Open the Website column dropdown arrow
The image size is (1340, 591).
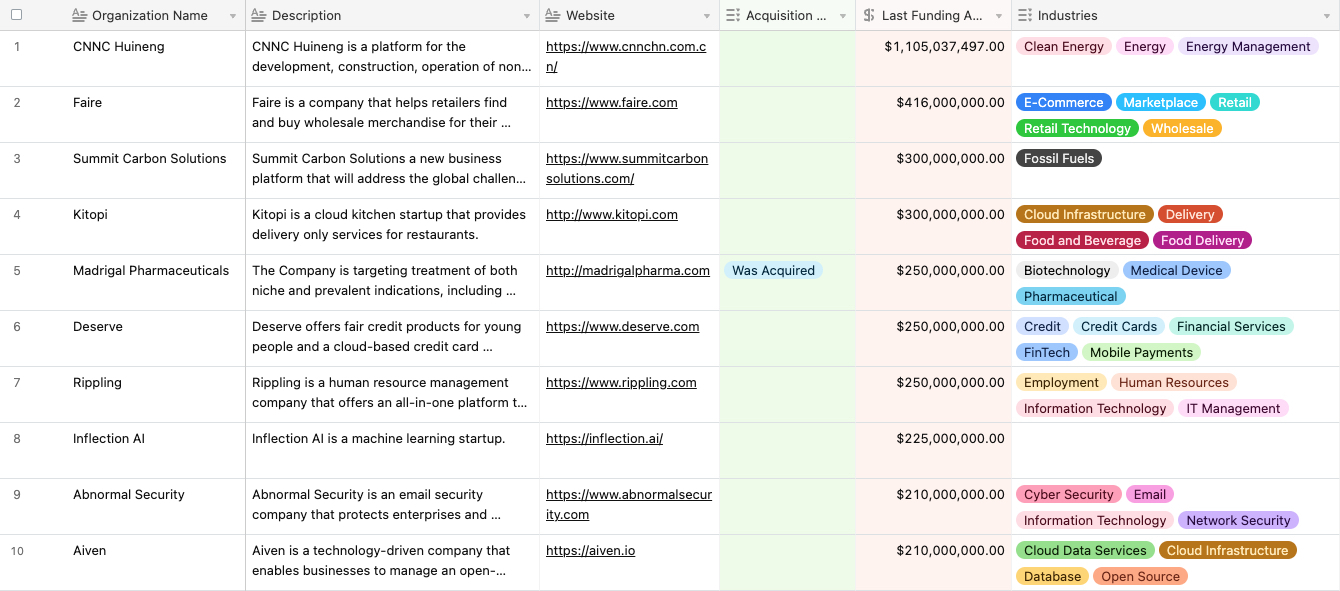point(707,16)
